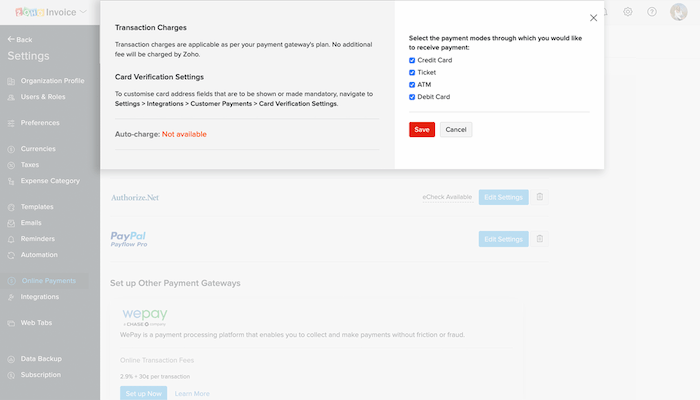This screenshot has width=700, height=400.
Task: Delete the Authorize.Net gateway via trash icon
Action: click(x=540, y=197)
